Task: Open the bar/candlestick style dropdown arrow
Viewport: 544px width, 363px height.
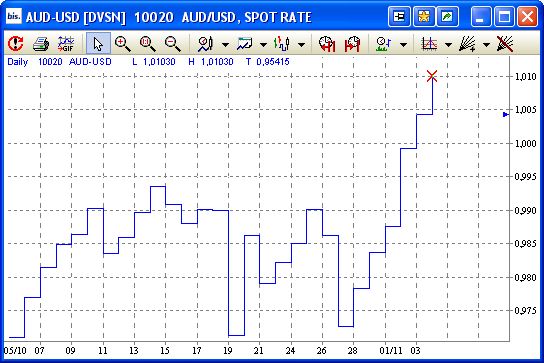Action: (301, 44)
